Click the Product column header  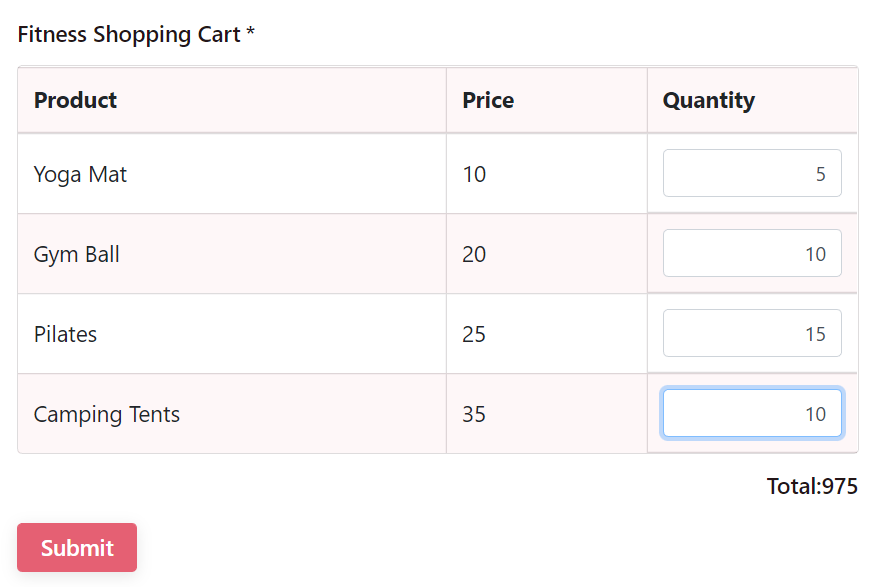(76, 100)
